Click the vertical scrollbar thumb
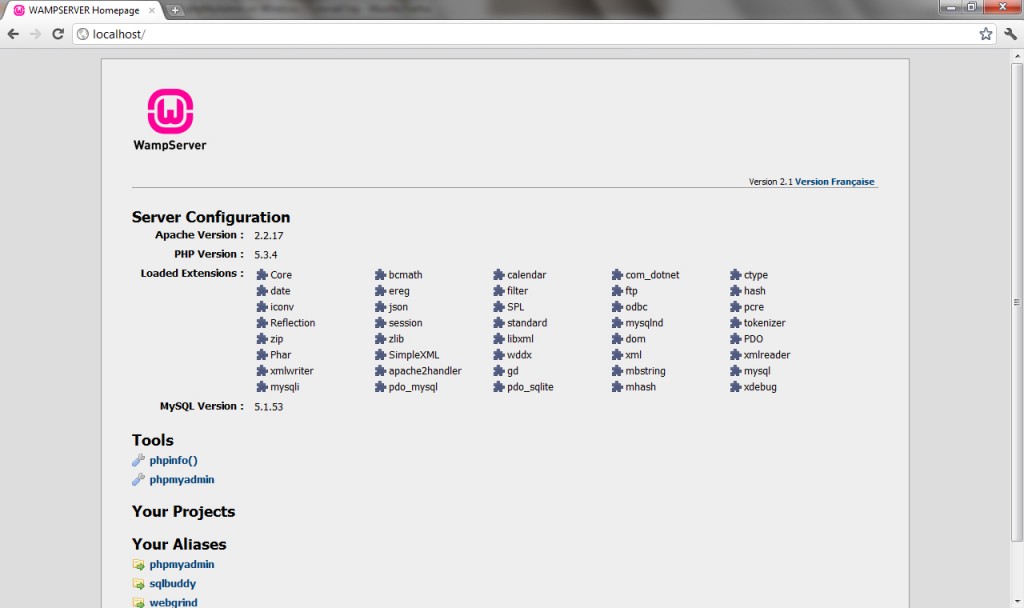This screenshot has height=608, width=1024. 1017,302
